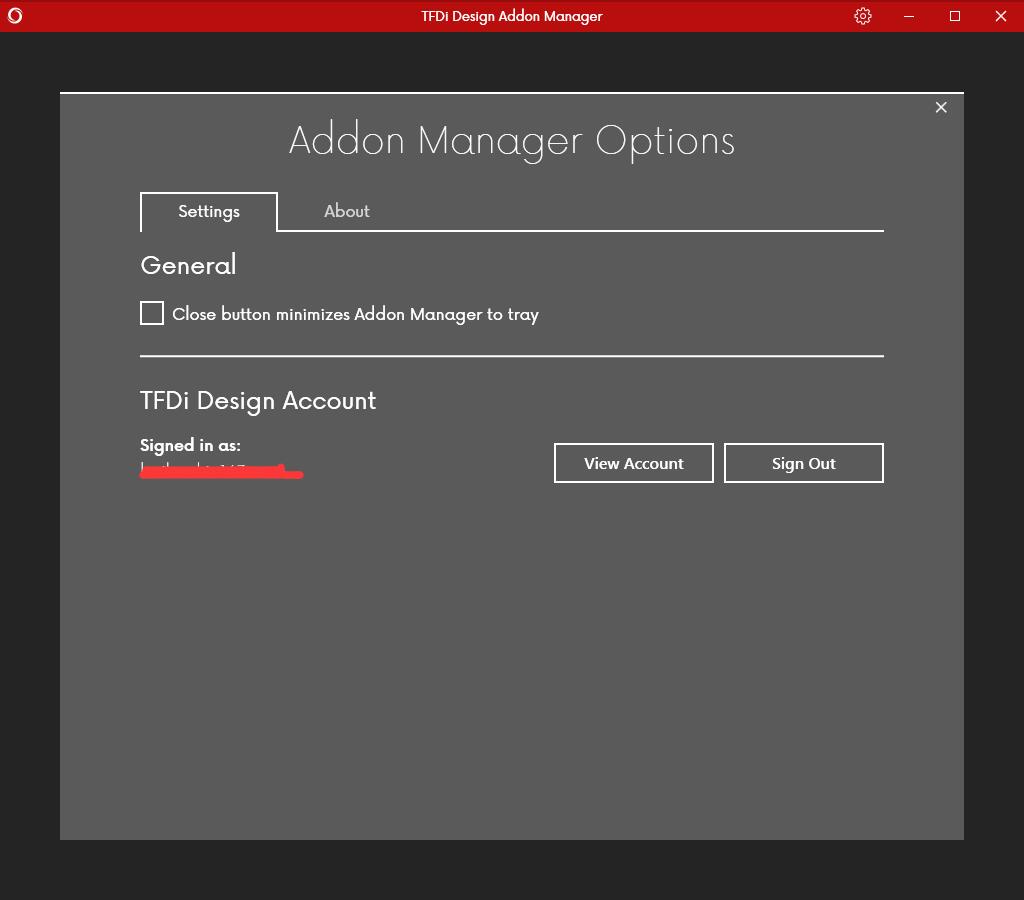
Task: Sign out of the TFDi Design account
Action: (803, 463)
